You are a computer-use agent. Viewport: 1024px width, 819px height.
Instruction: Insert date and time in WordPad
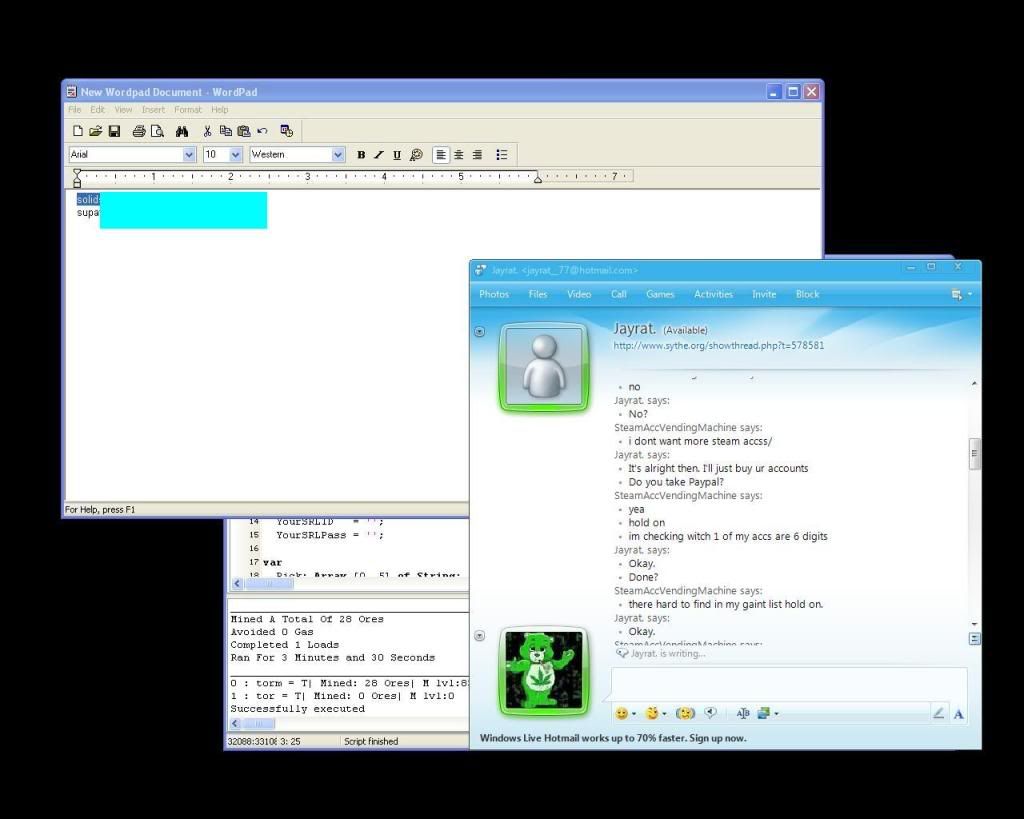(x=287, y=131)
